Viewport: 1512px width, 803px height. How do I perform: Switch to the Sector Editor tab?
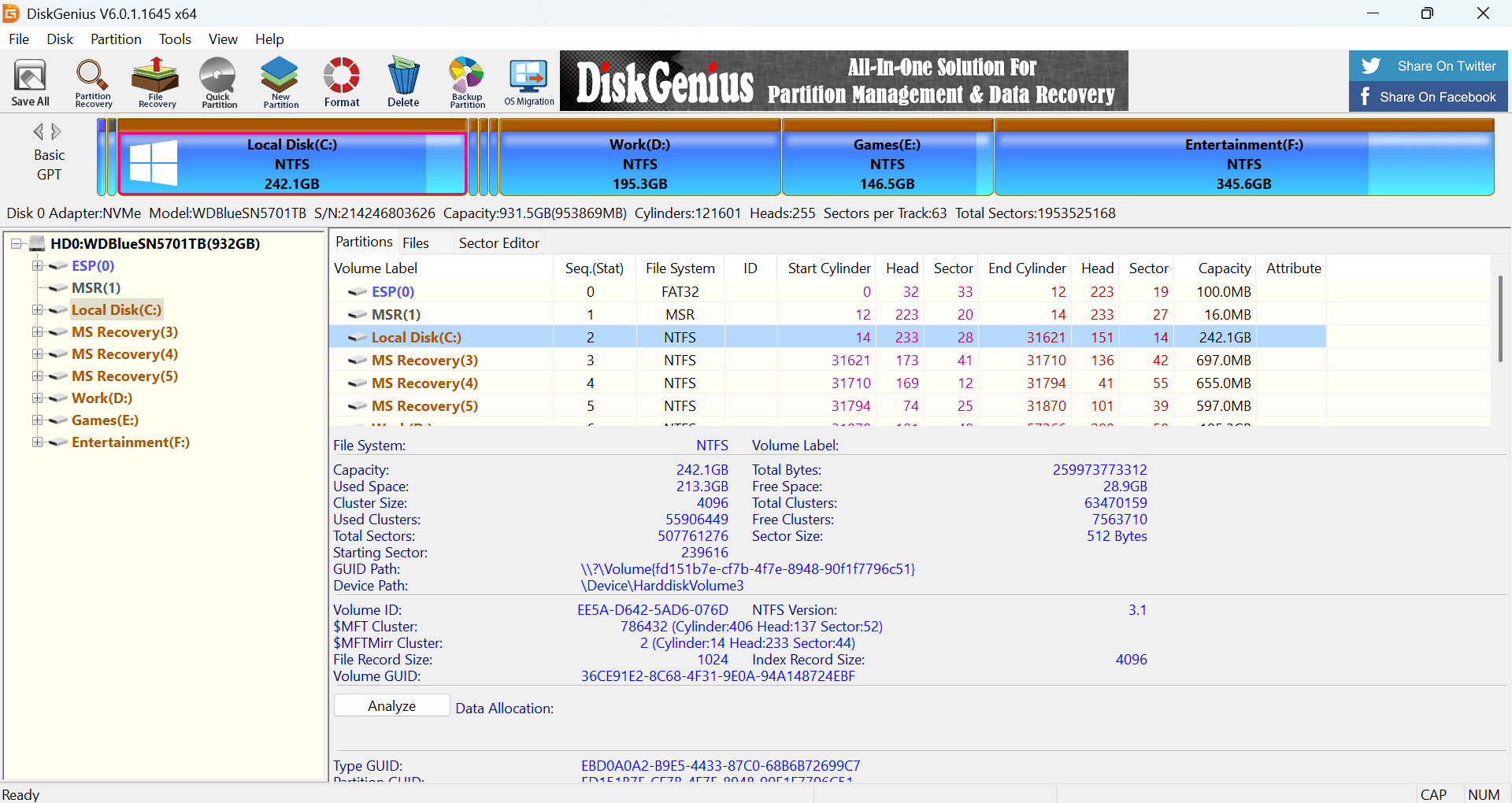point(498,243)
